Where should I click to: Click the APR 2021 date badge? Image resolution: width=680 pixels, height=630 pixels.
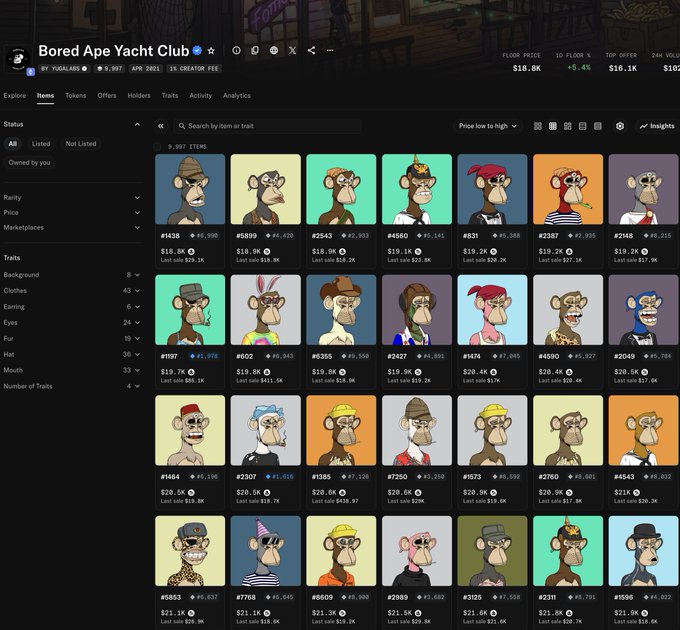pyautogui.click(x=146, y=69)
